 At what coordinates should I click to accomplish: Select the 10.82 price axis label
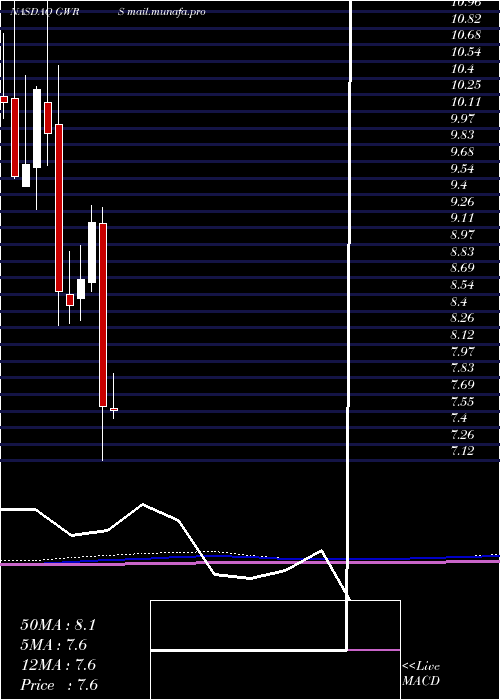click(x=466, y=19)
